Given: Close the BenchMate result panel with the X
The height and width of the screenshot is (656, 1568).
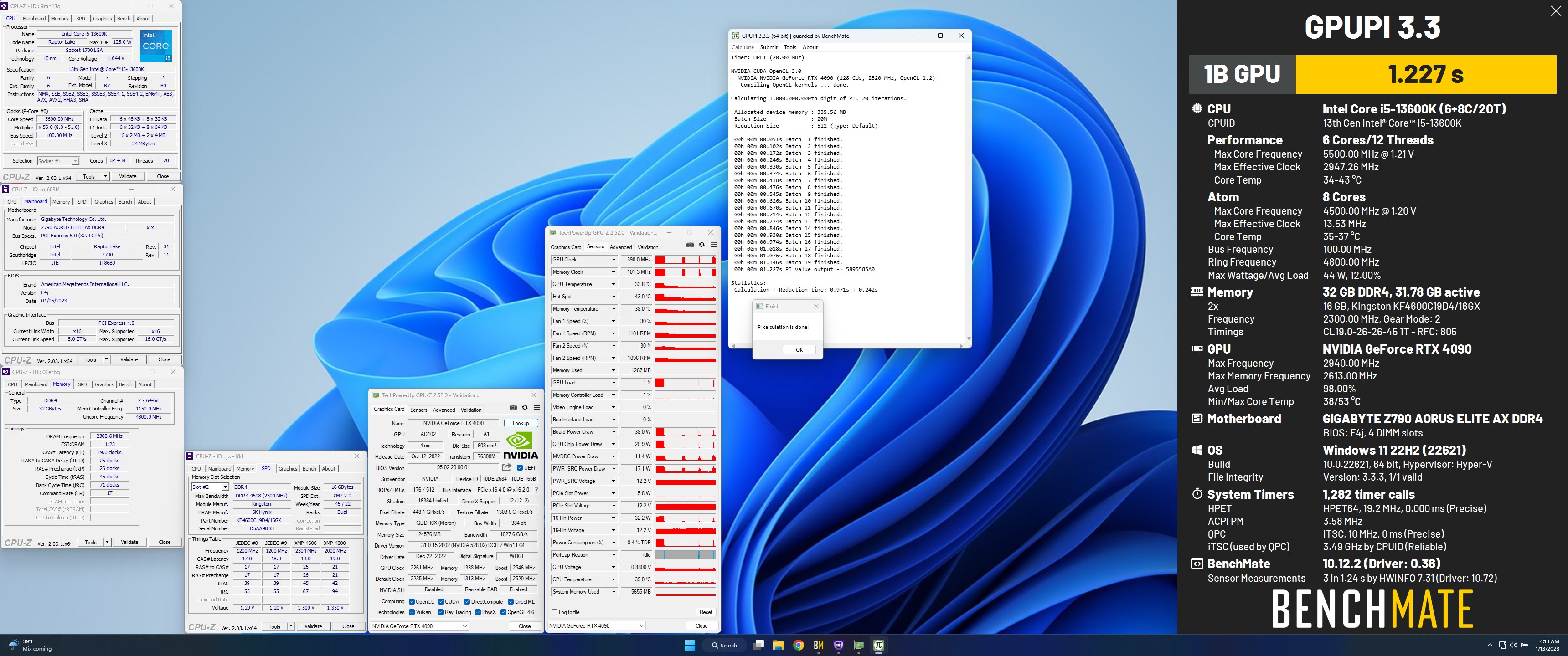Looking at the screenshot, I should [x=1556, y=11].
